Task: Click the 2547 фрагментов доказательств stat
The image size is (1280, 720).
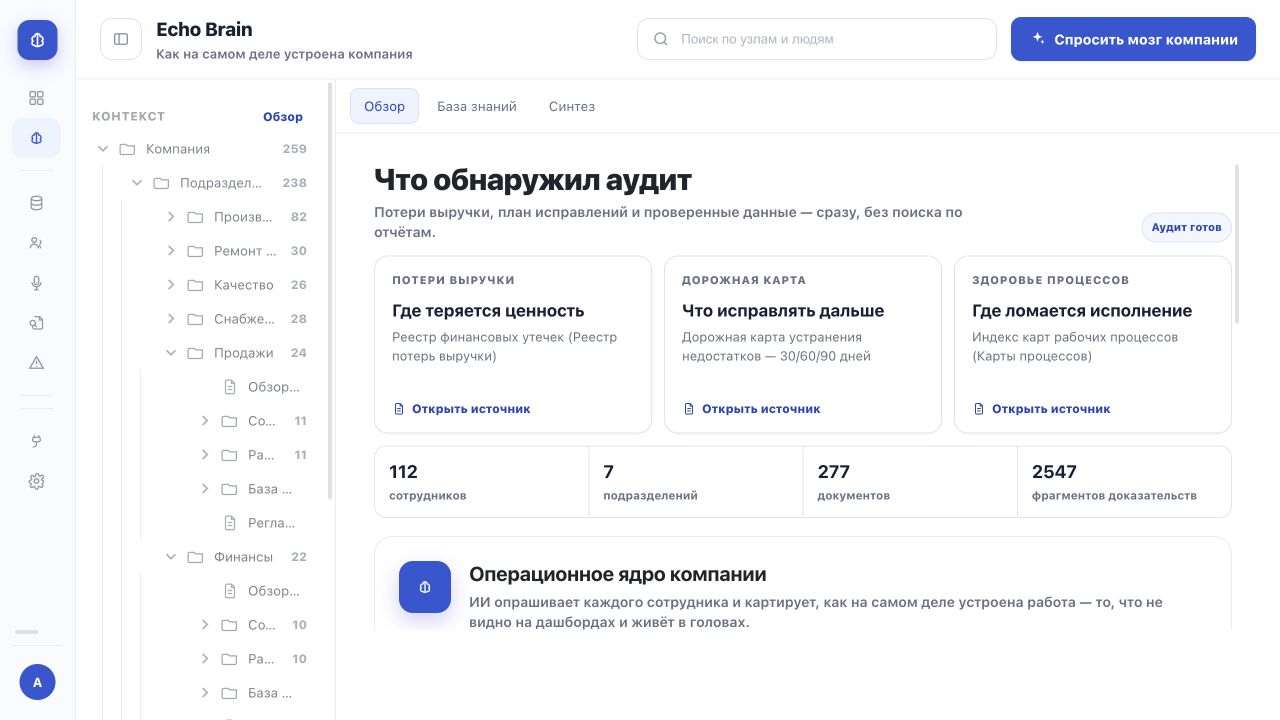Action: 1124,482
